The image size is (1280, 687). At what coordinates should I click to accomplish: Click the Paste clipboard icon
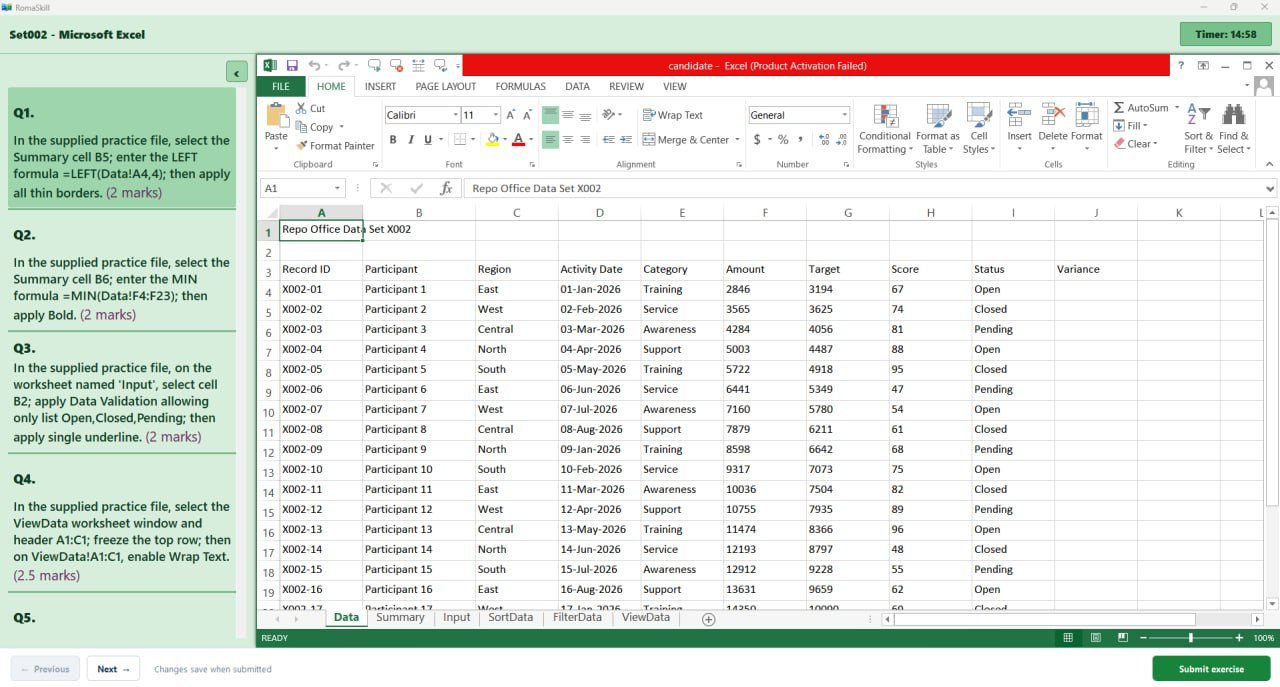point(276,115)
